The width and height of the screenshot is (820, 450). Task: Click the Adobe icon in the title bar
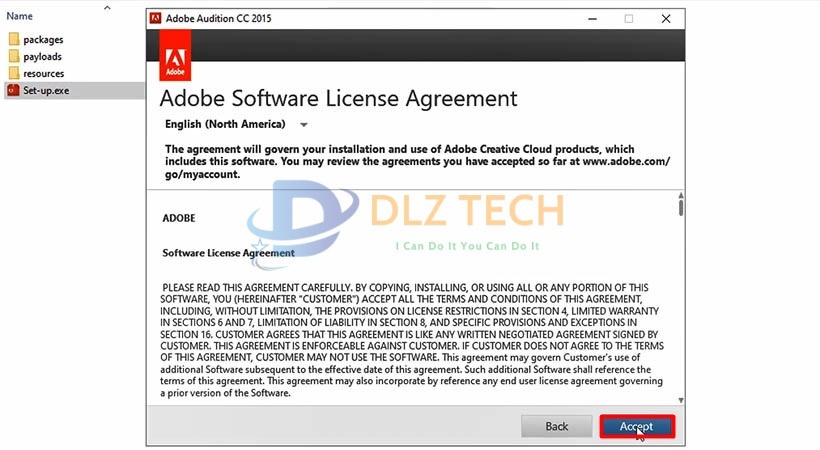click(156, 18)
